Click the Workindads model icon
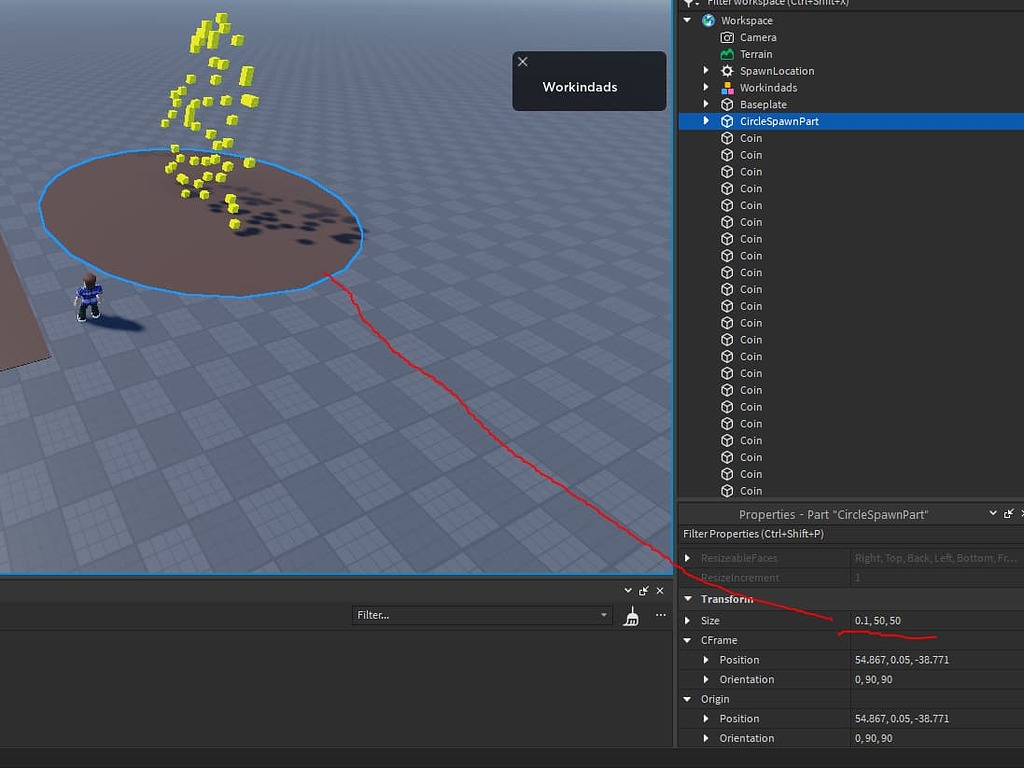 coord(728,87)
